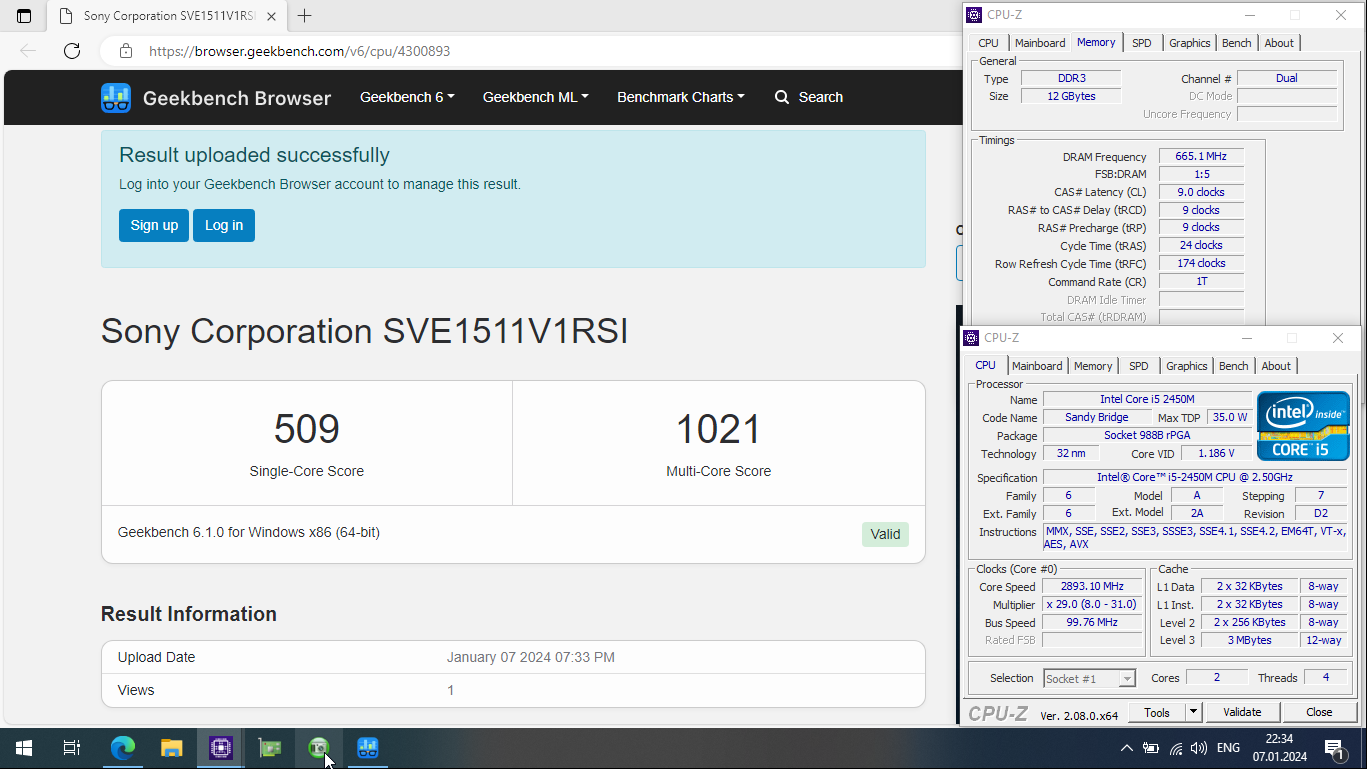Open the volume speaker tray icon
The width and height of the screenshot is (1367, 769).
click(x=1199, y=748)
